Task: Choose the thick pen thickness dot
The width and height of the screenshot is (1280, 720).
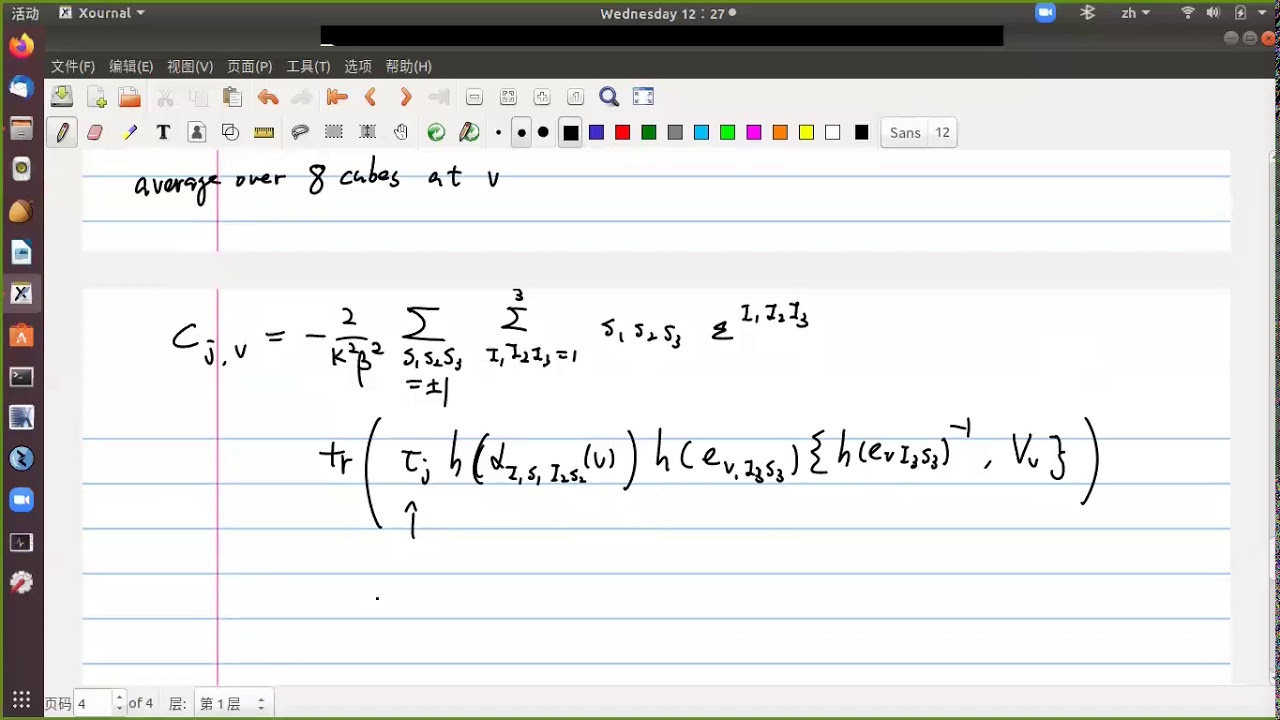Action: click(x=543, y=132)
